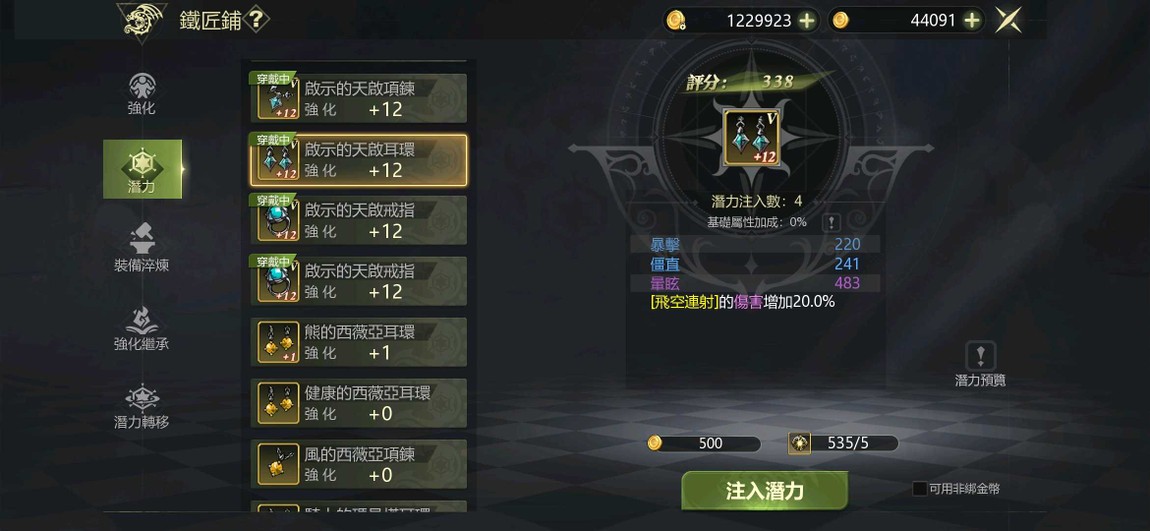Click the info exclamation beside 基礎屬性加成
Image resolution: width=1150 pixels, height=531 pixels.
click(x=832, y=222)
